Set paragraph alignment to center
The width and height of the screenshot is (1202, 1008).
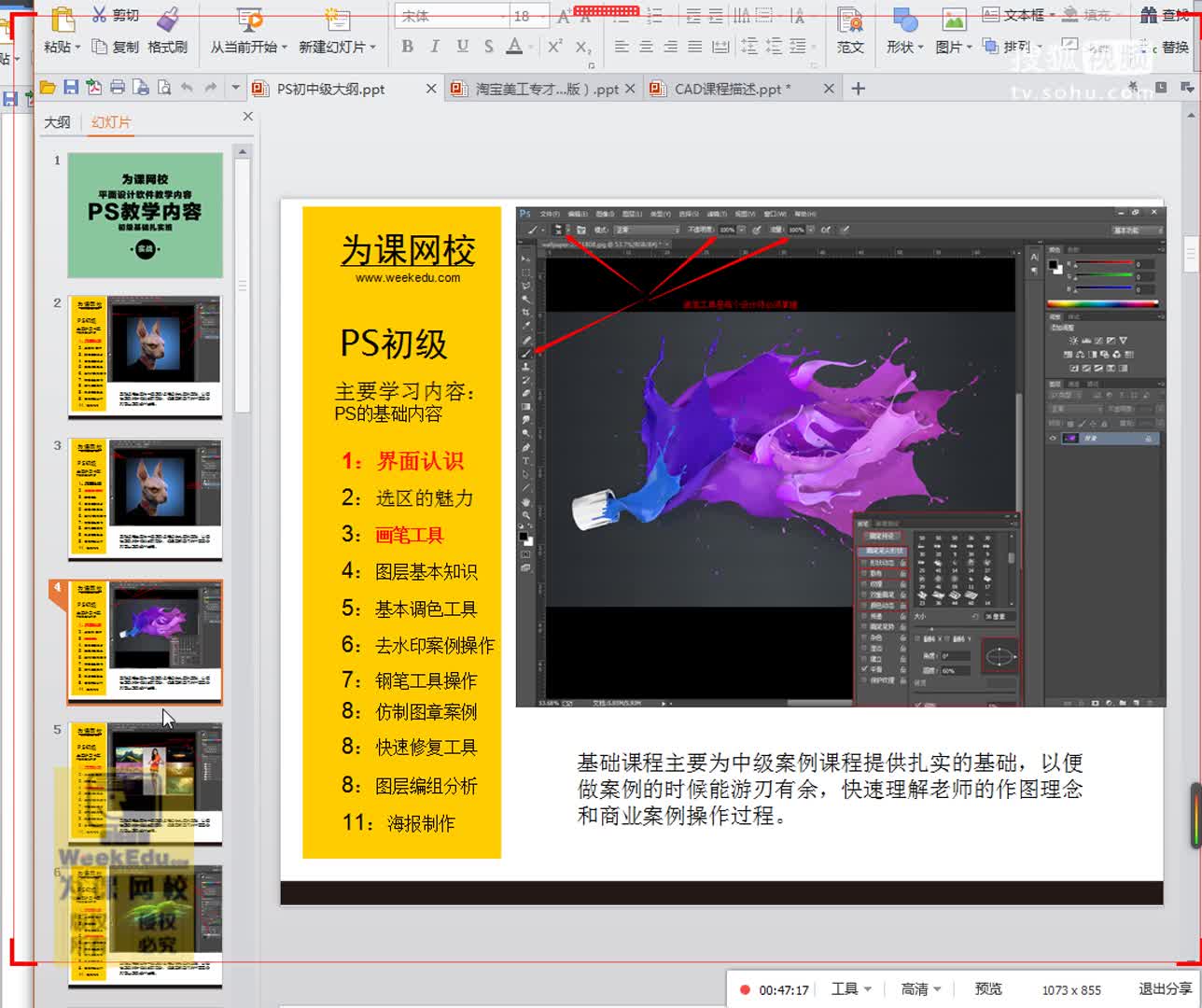pos(646,46)
